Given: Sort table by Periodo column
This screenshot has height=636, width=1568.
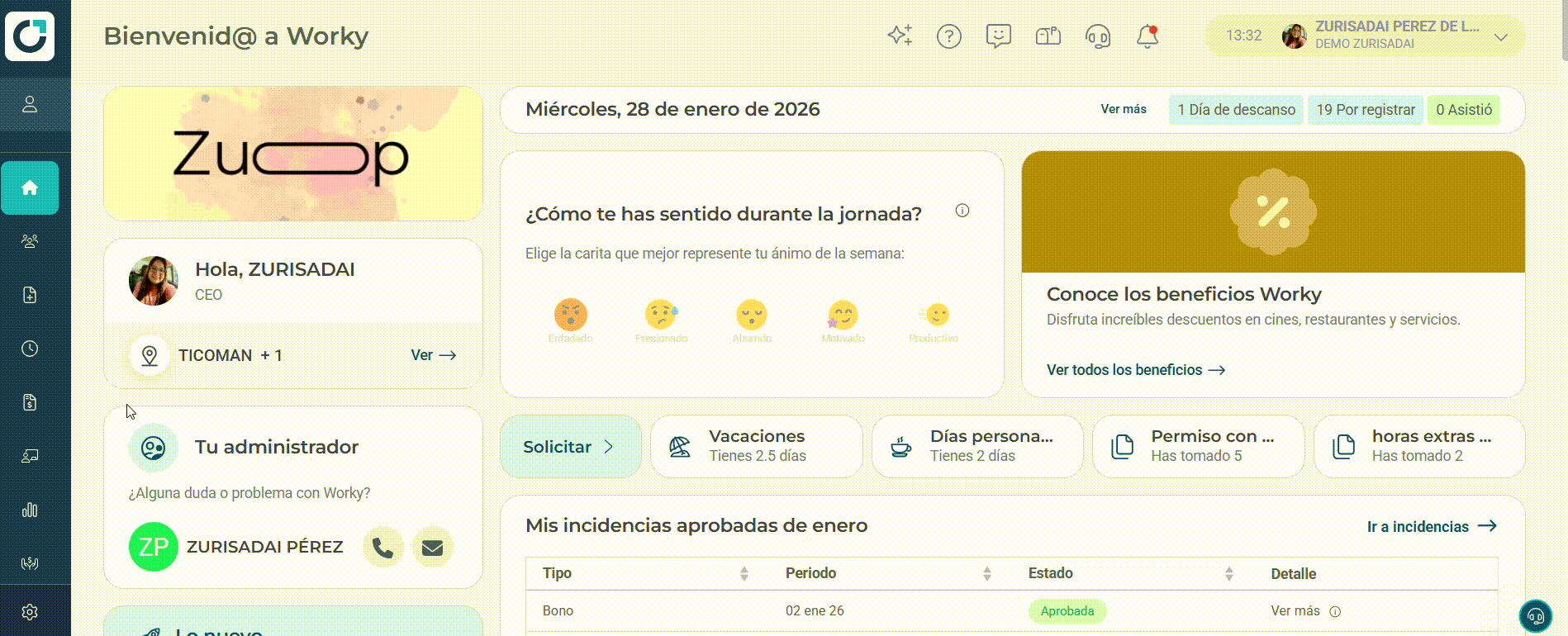Looking at the screenshot, I should pyautogui.click(x=986, y=573).
